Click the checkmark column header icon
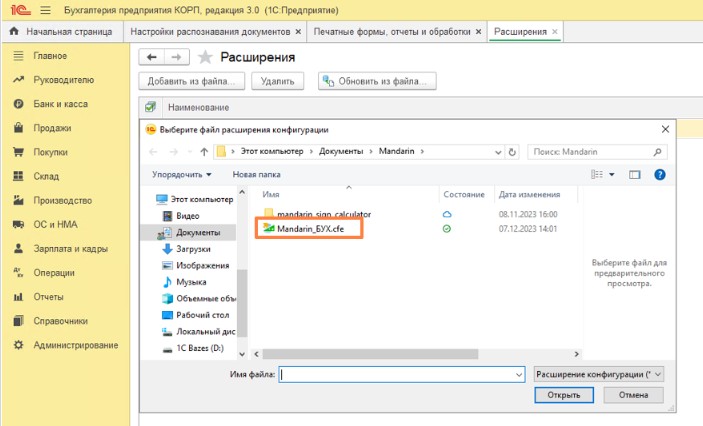Image resolution: width=703 pixels, height=426 pixels. click(150, 107)
